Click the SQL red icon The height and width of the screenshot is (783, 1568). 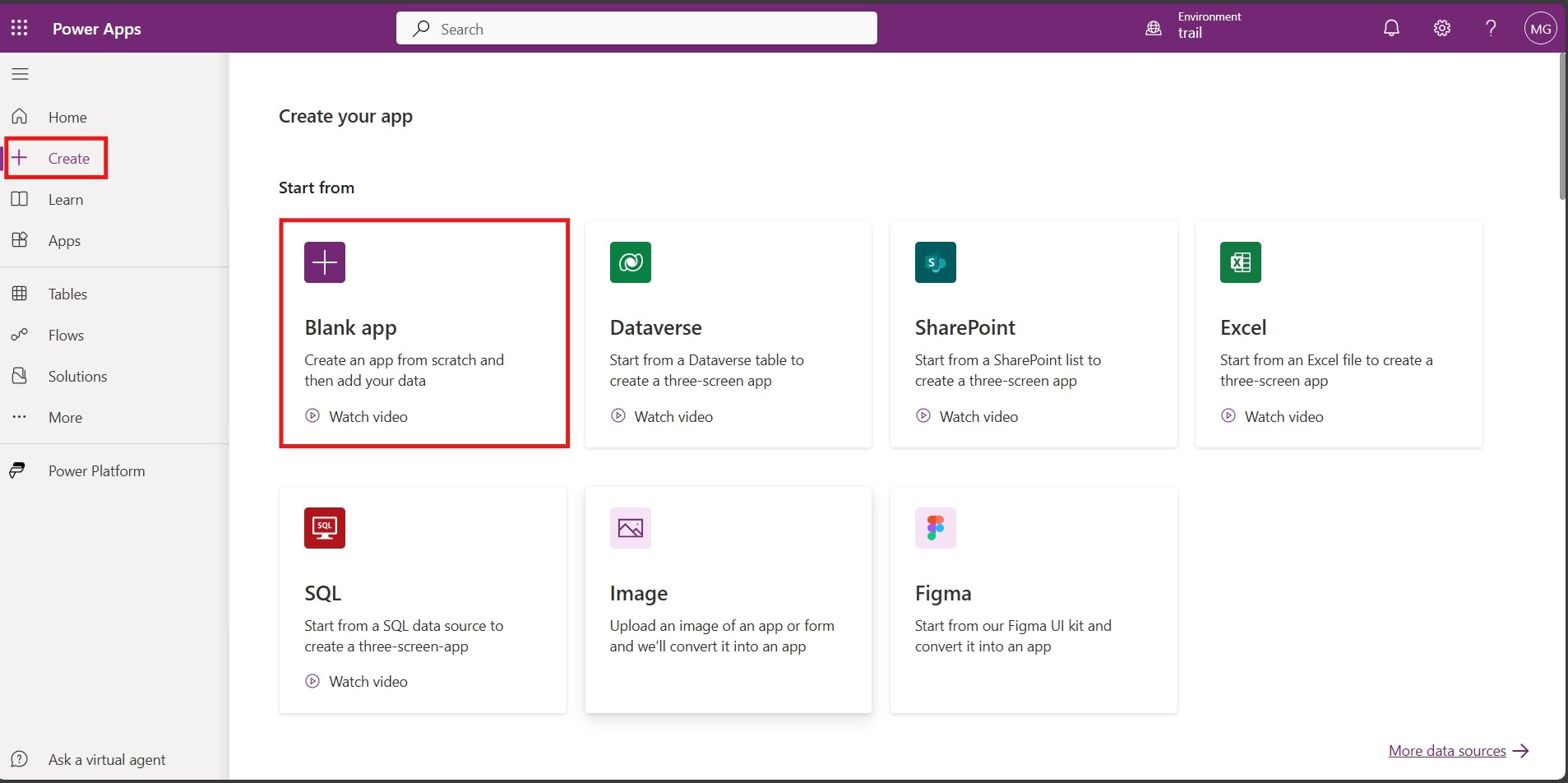(x=325, y=528)
